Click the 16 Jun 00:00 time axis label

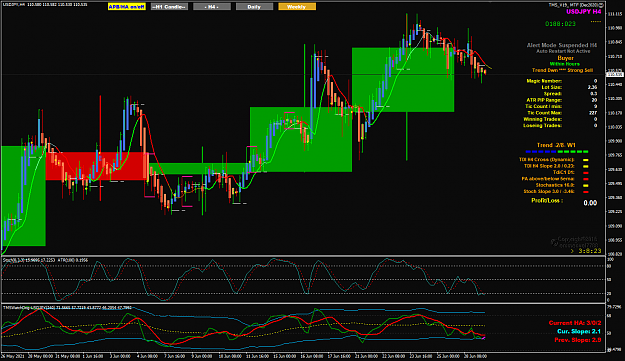312,356
